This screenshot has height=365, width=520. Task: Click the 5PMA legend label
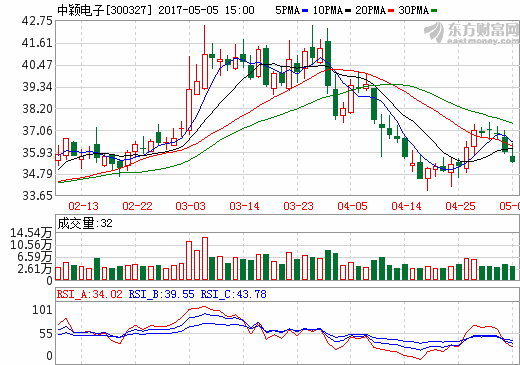tap(287, 10)
